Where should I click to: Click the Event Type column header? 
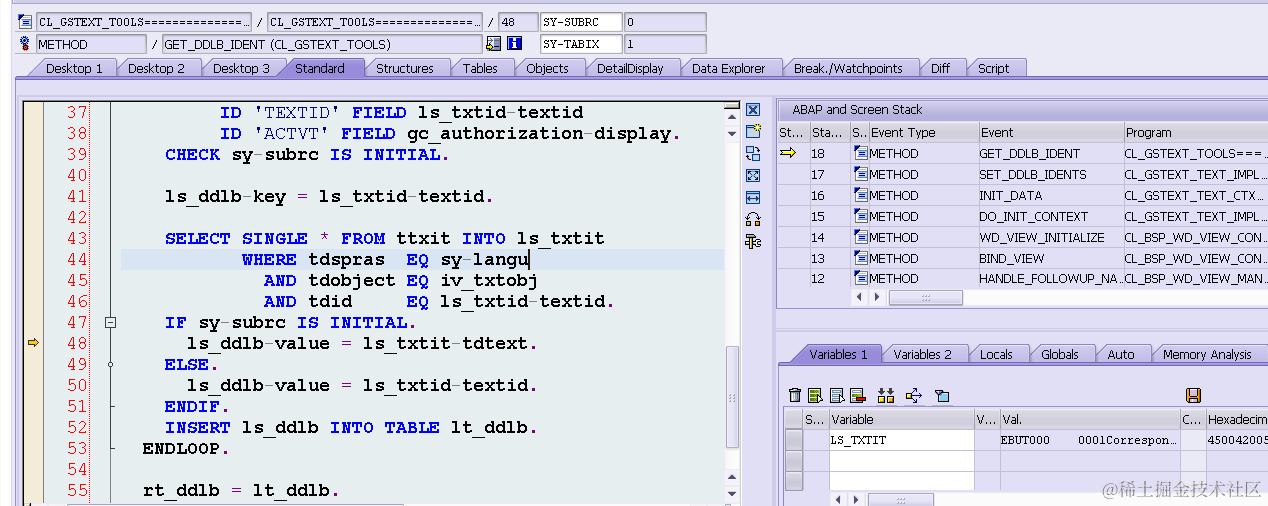click(x=923, y=132)
